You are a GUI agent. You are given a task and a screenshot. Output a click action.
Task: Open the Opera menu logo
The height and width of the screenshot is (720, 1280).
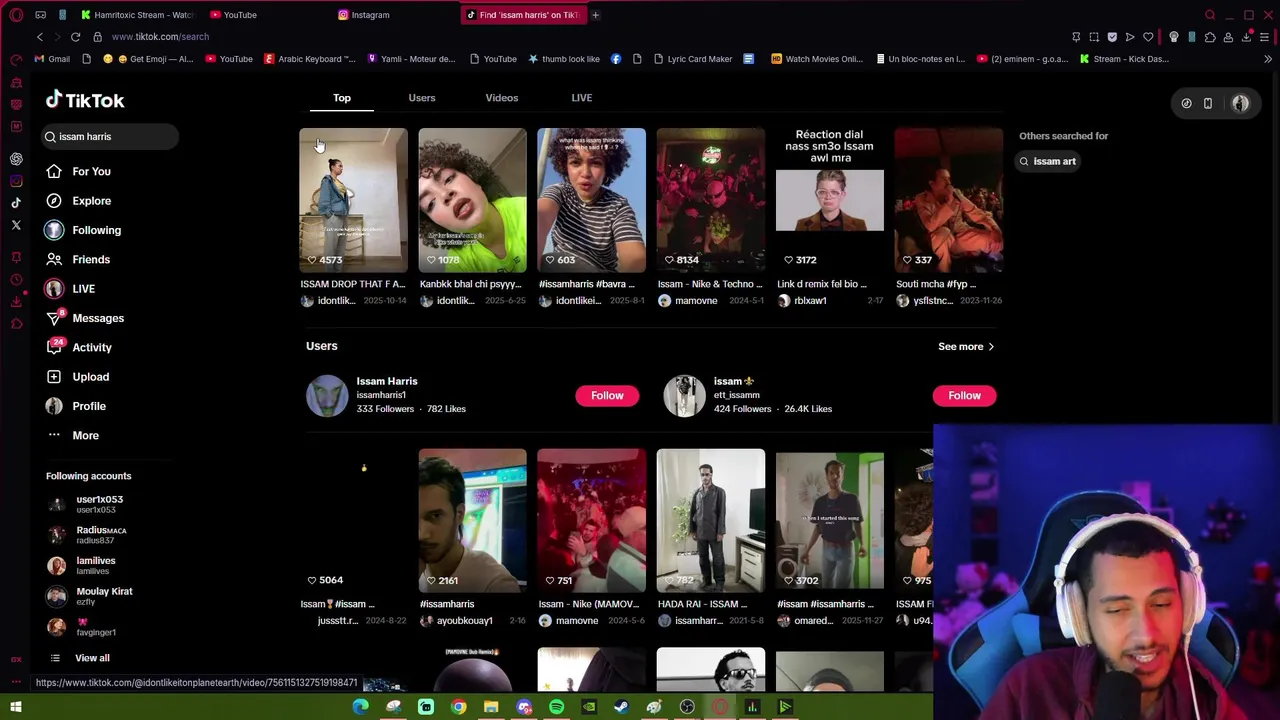[x=16, y=15]
